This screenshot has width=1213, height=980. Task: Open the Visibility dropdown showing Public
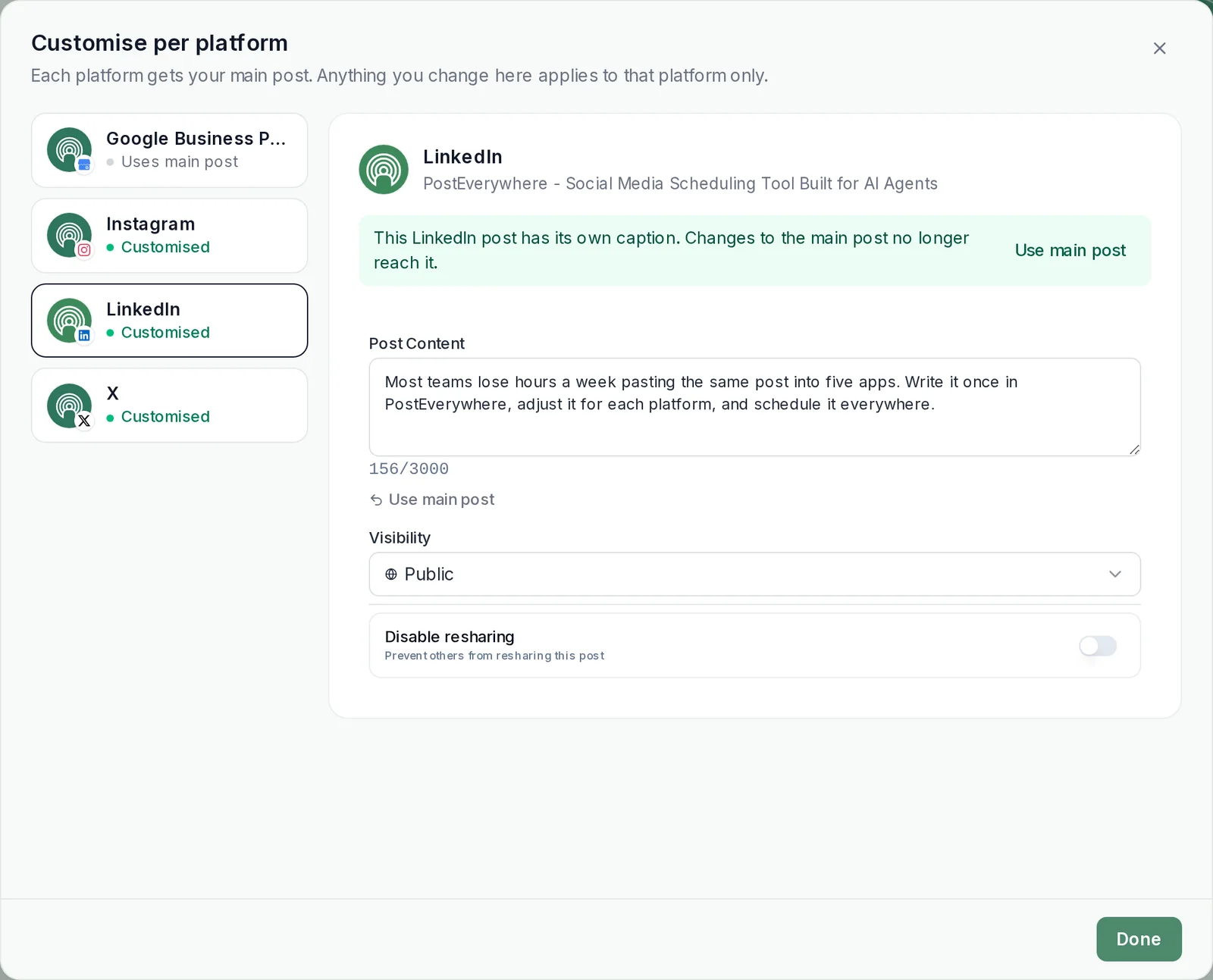[x=754, y=575]
